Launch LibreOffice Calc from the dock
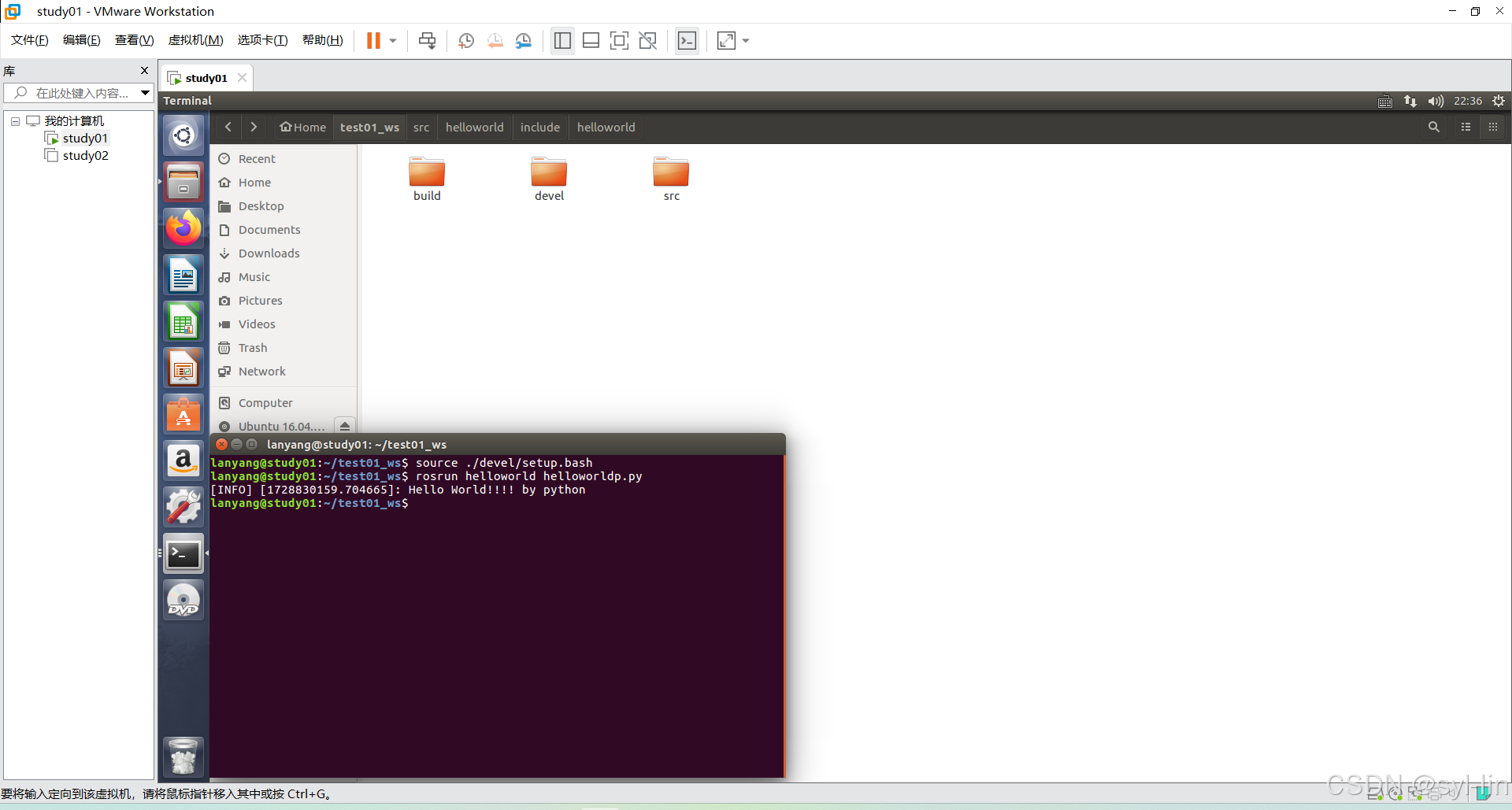This screenshot has width=1512, height=810. tap(183, 320)
